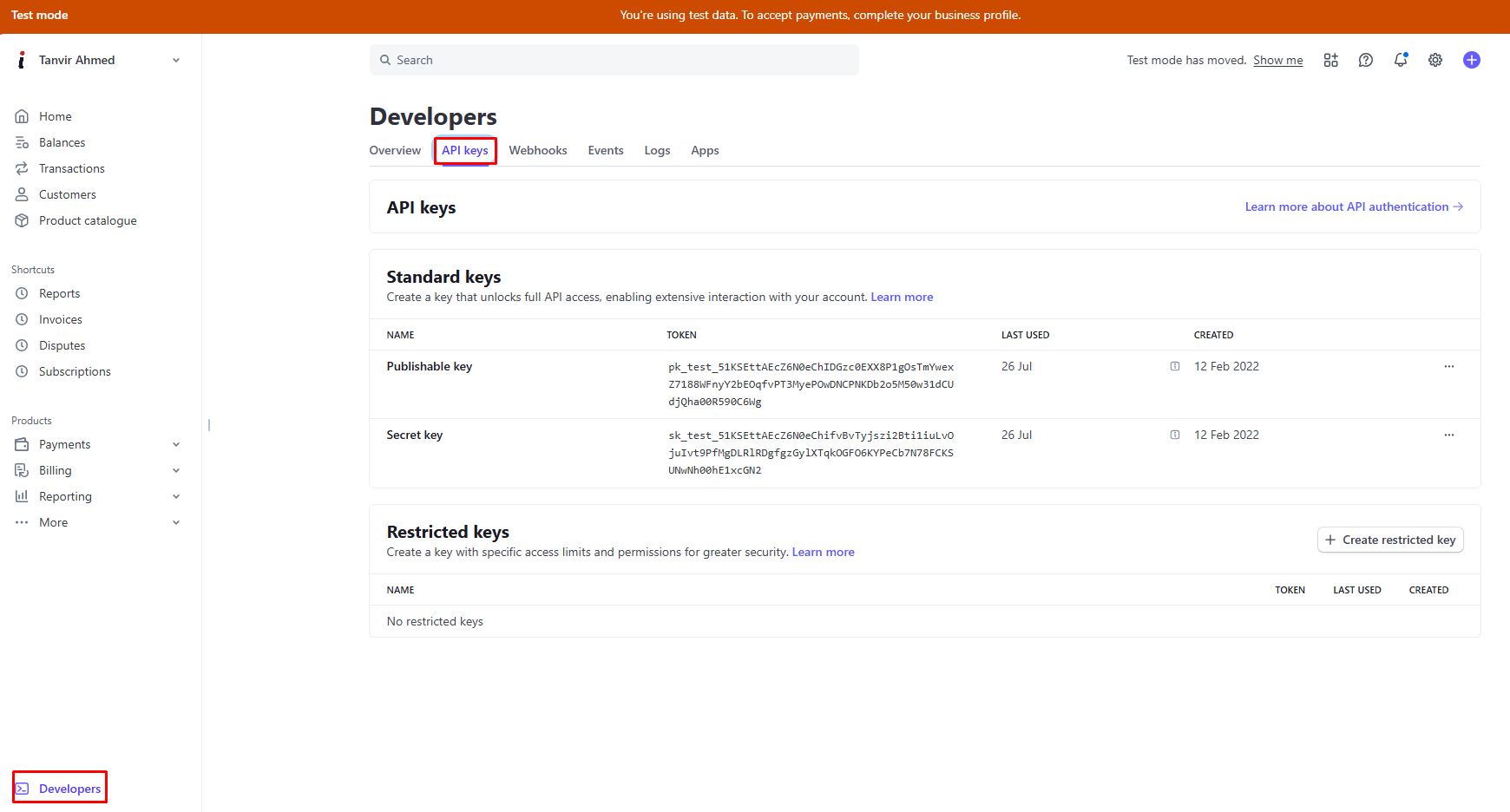This screenshot has width=1510, height=812.
Task: Switch to the Apps tab
Action: click(705, 150)
